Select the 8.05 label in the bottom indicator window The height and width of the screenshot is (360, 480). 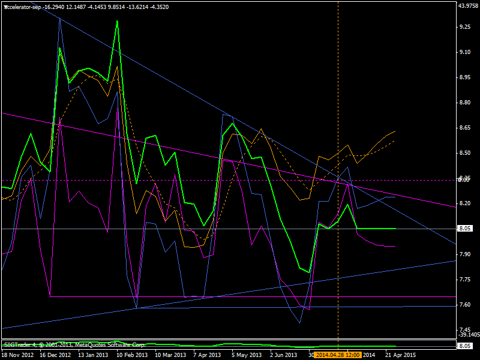pyautogui.click(x=465, y=346)
